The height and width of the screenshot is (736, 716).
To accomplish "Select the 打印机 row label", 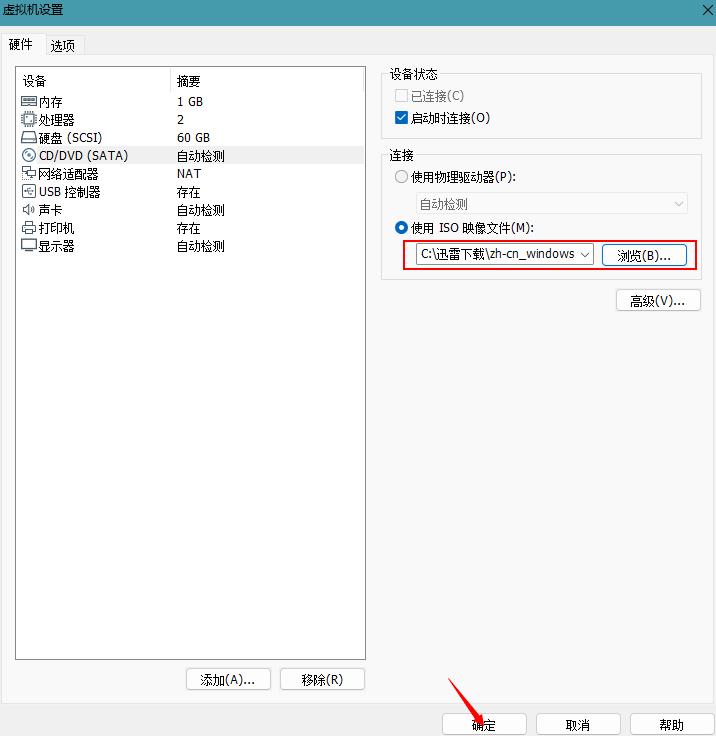I will coord(56,228).
